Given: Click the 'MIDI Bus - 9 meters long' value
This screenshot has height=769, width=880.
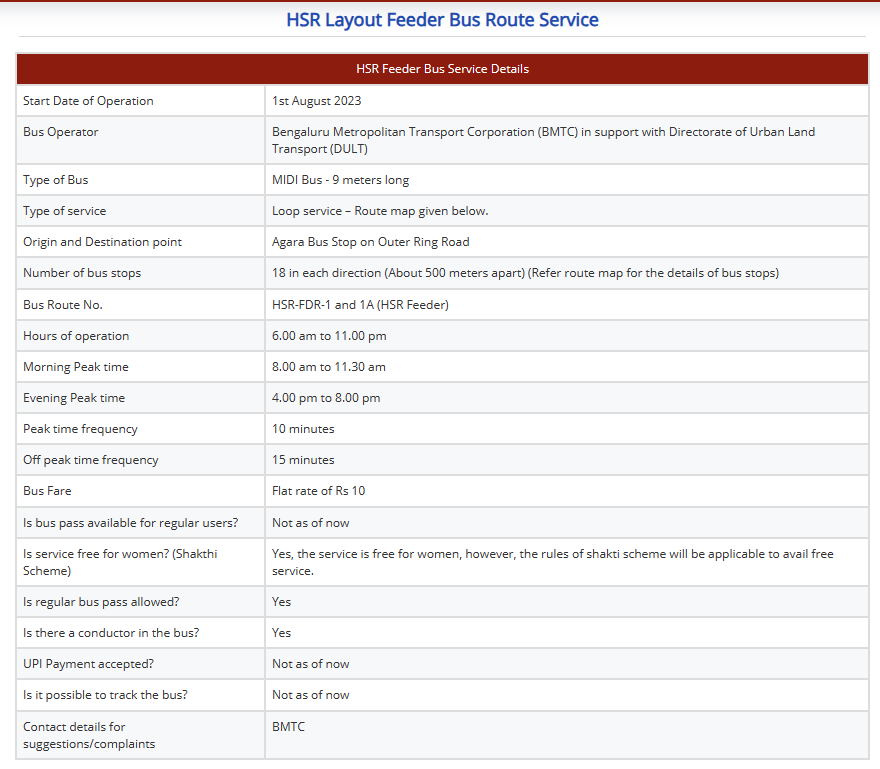Looking at the screenshot, I should (341, 180).
